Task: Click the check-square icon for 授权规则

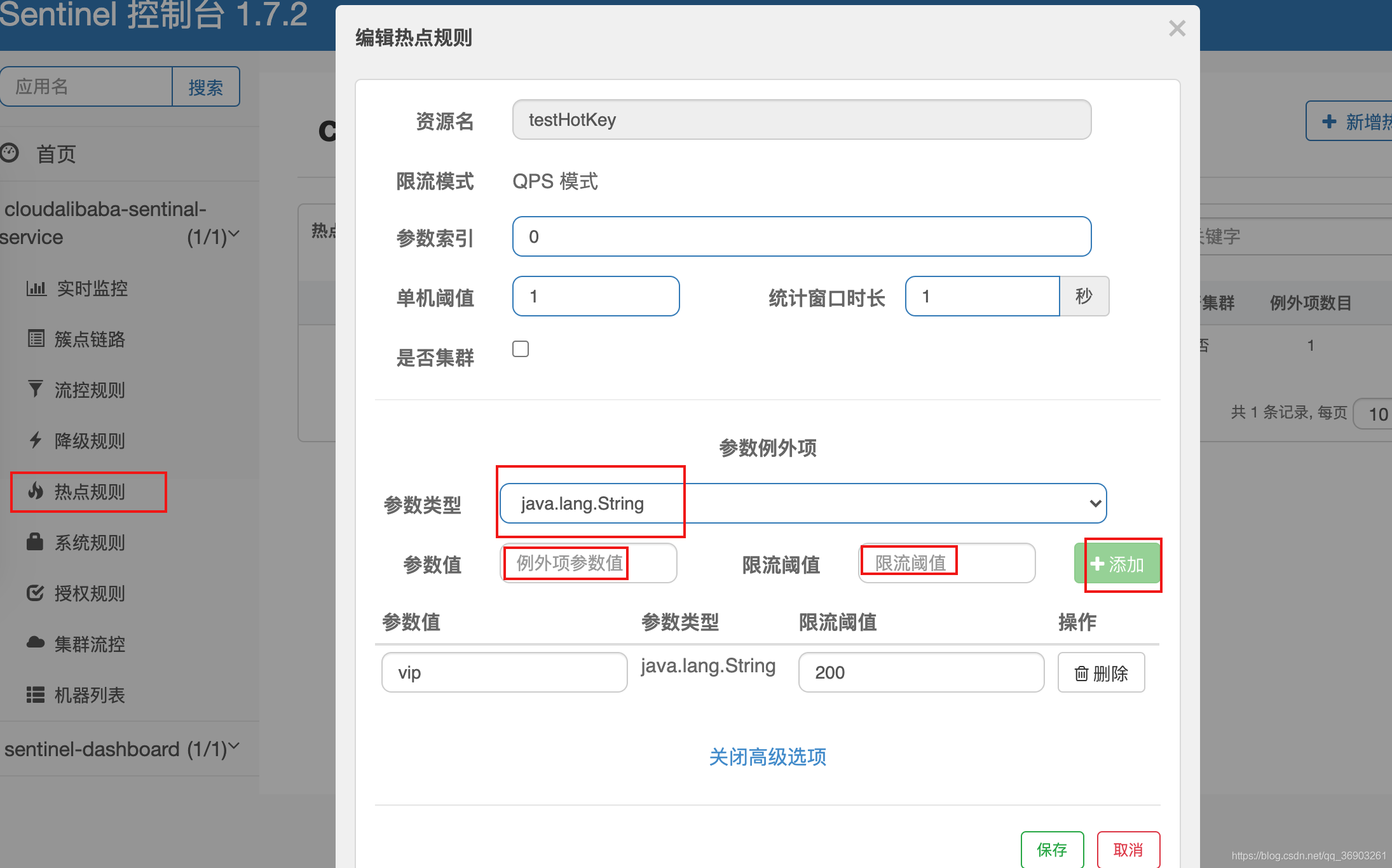Action: coord(36,593)
